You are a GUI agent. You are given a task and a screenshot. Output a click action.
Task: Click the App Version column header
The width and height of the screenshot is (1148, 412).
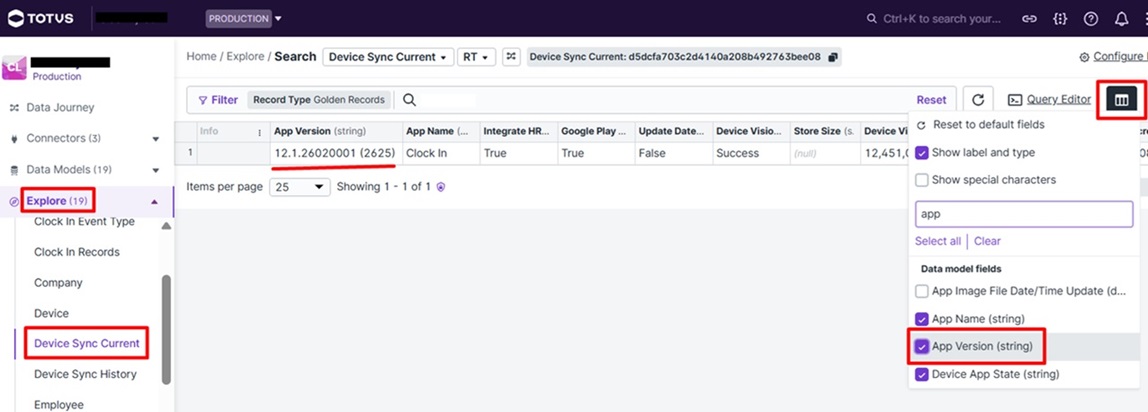[x=335, y=132]
